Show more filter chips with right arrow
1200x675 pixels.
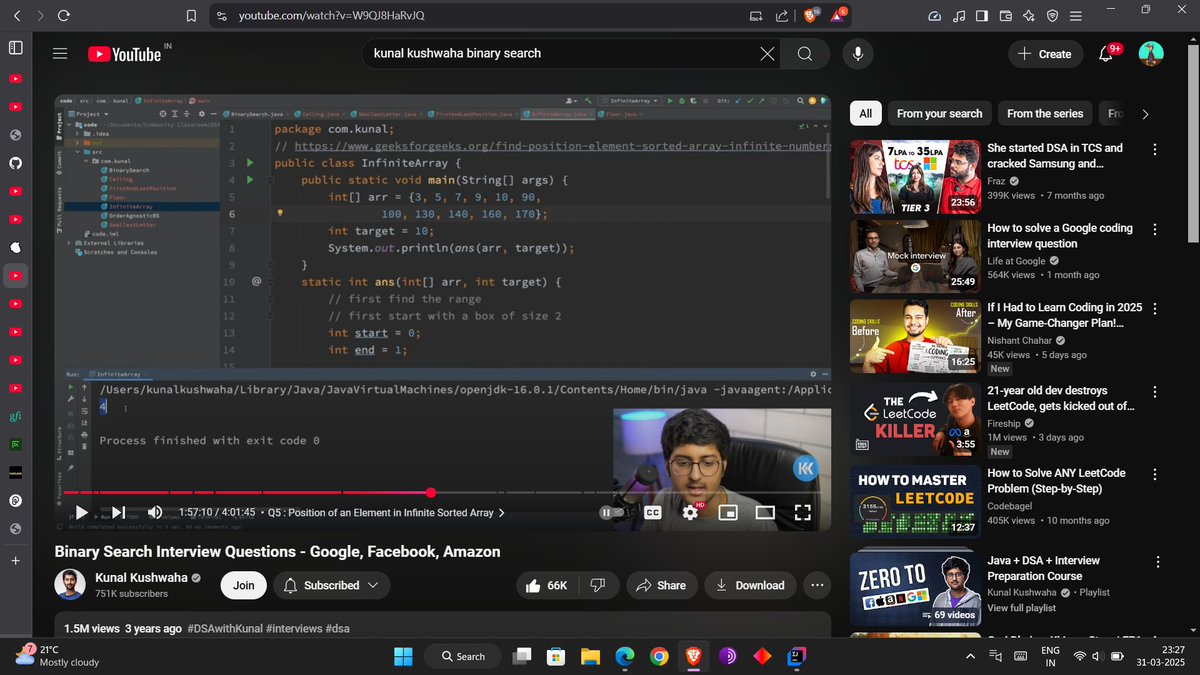(1145, 114)
